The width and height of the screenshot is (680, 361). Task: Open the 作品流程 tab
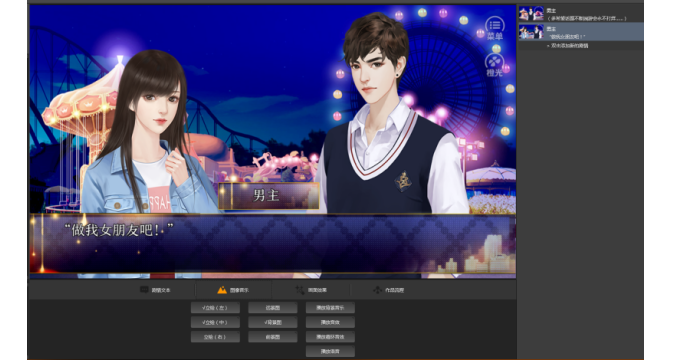[x=389, y=290]
